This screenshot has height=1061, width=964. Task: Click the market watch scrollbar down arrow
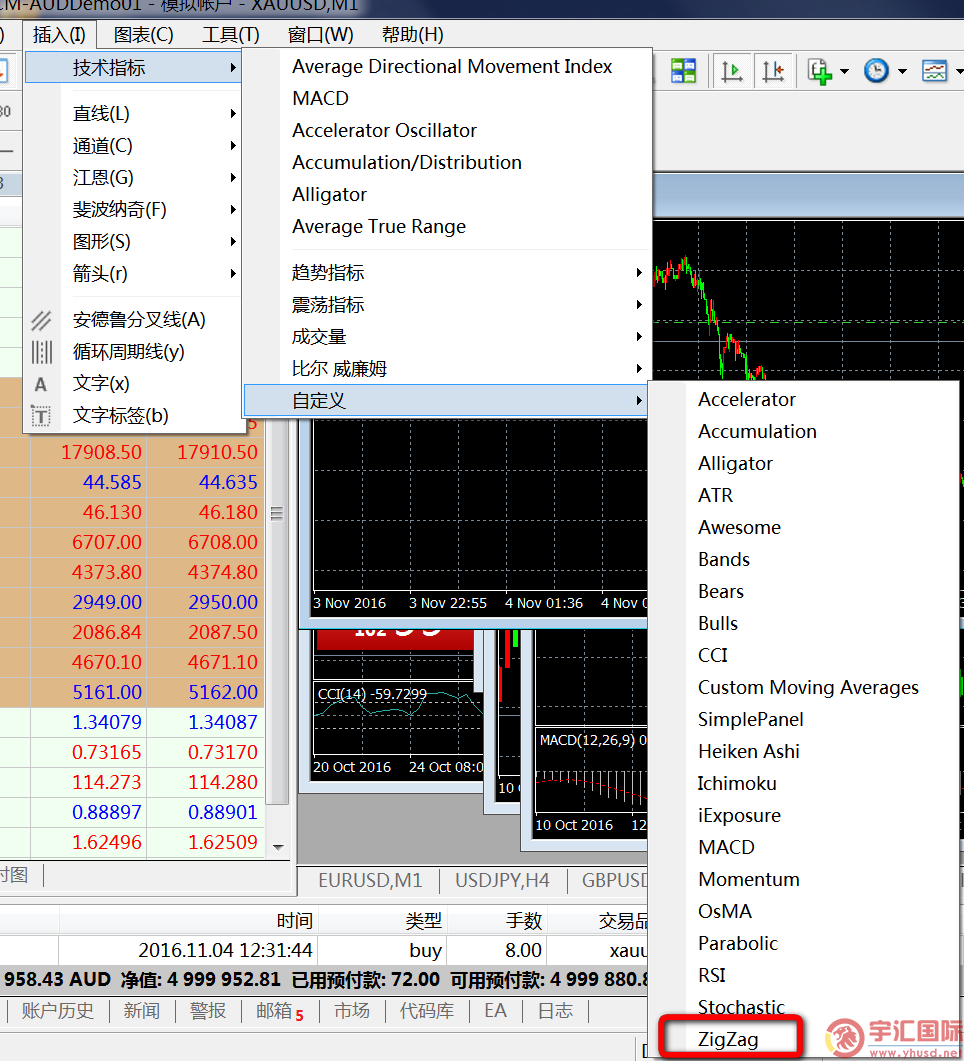pos(278,847)
